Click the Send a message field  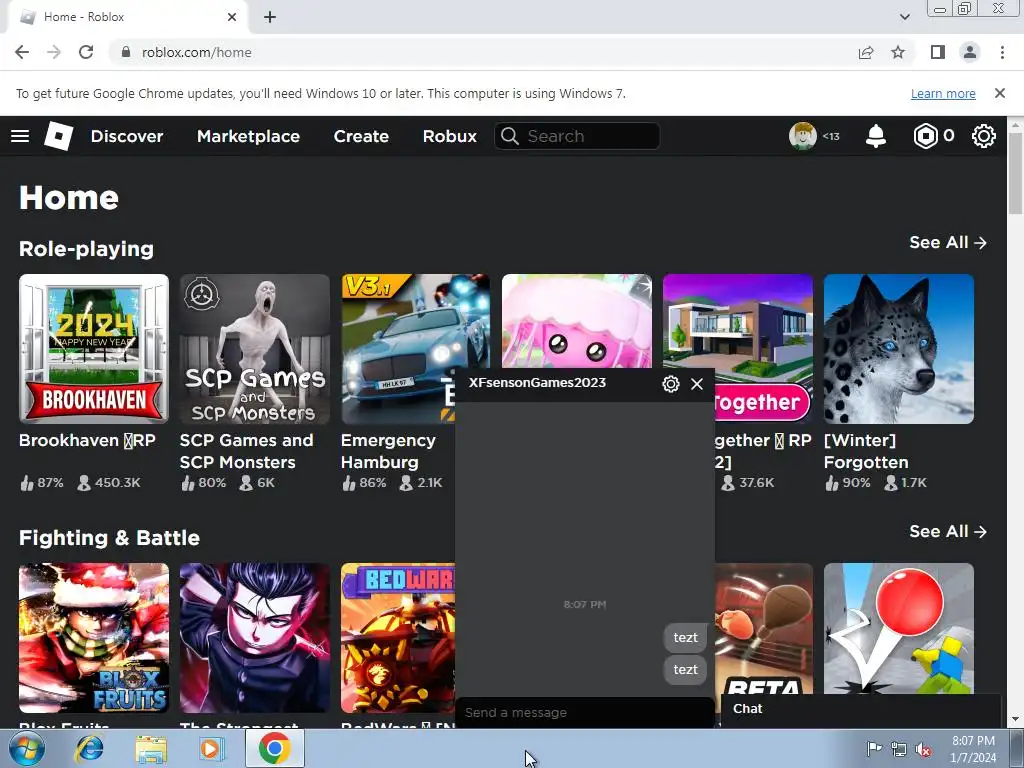tap(584, 712)
